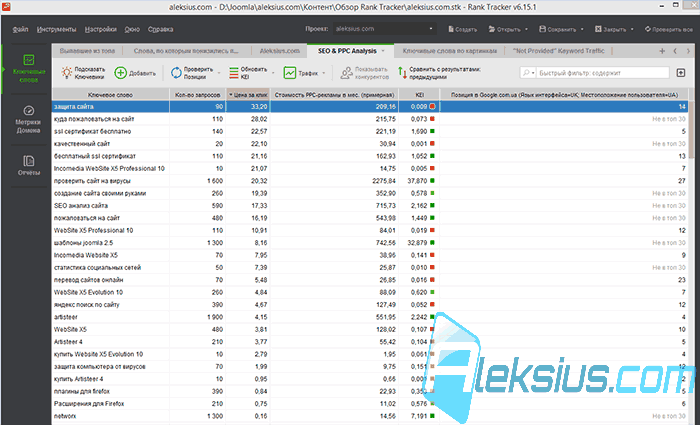Sort by Ключевое слово column header
The width and height of the screenshot is (700, 425).
(x=110, y=95)
